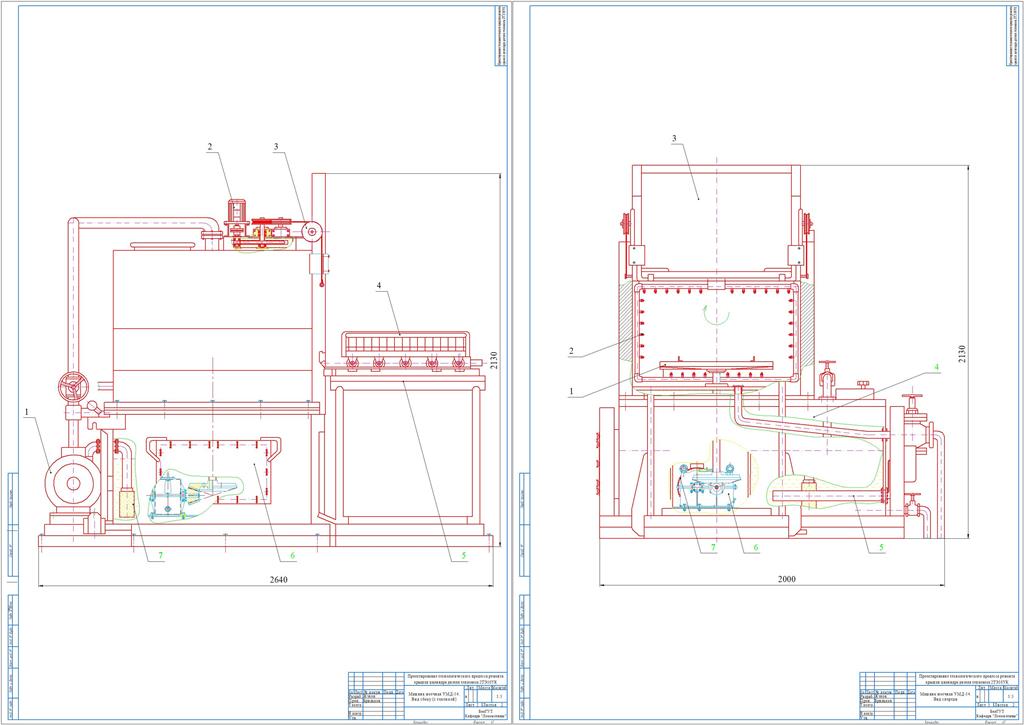Click green callout number 5 on right sheet
The width and height of the screenshot is (1024, 725).
click(881, 548)
